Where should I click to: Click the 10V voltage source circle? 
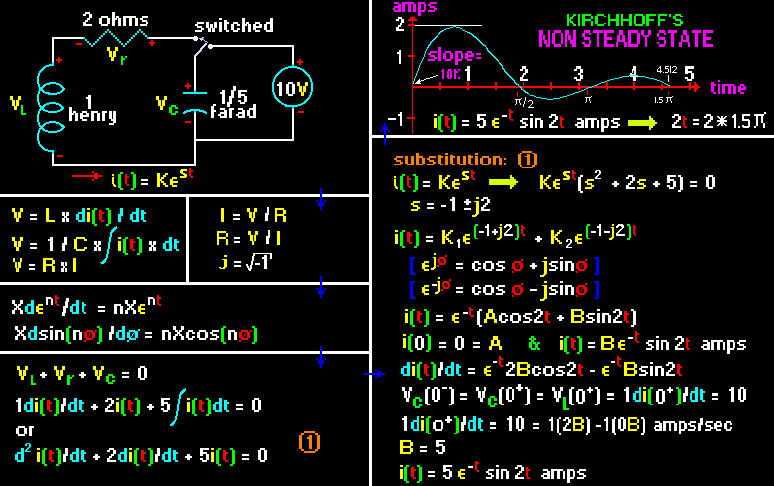click(293, 88)
